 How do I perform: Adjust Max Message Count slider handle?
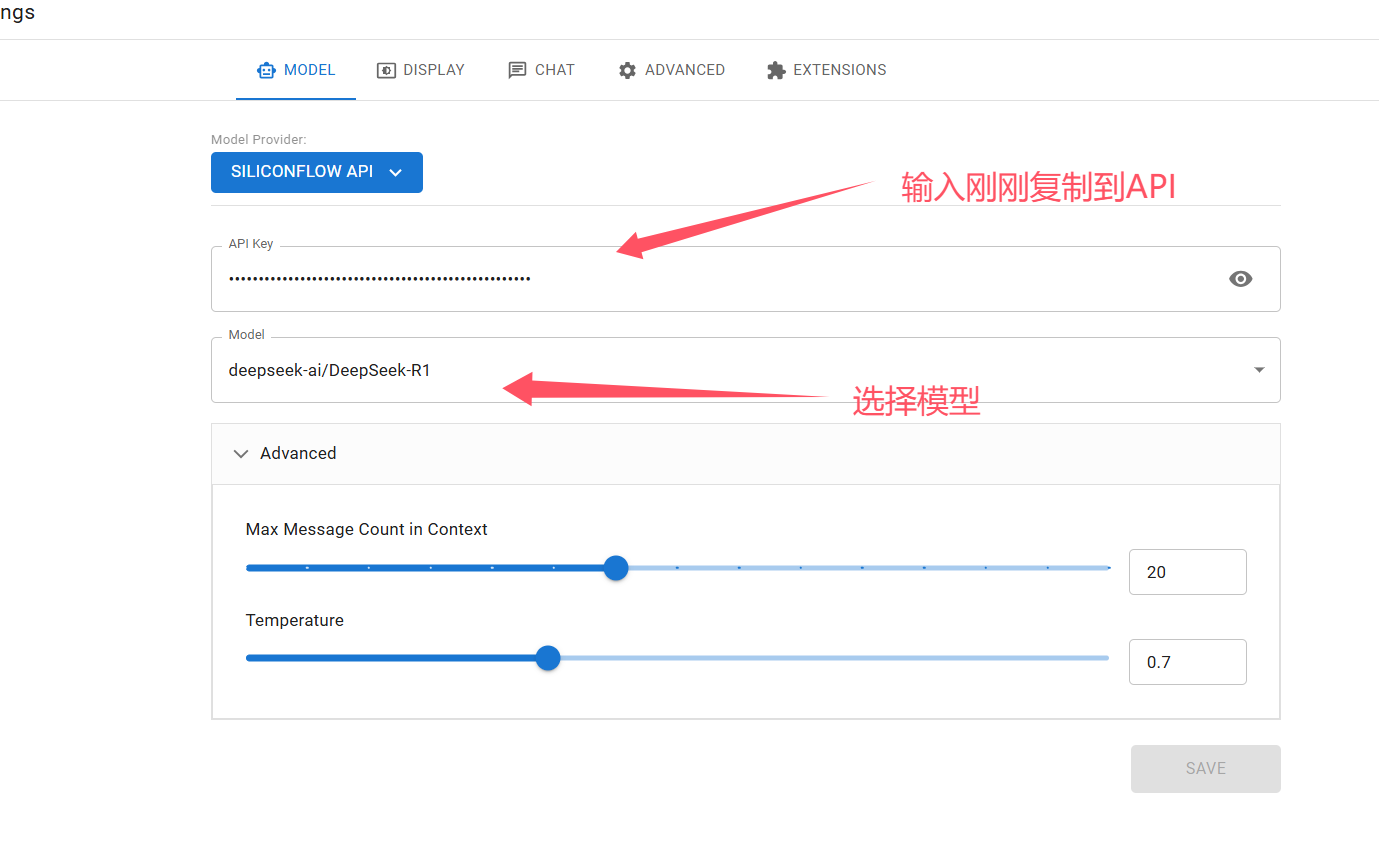pos(616,568)
